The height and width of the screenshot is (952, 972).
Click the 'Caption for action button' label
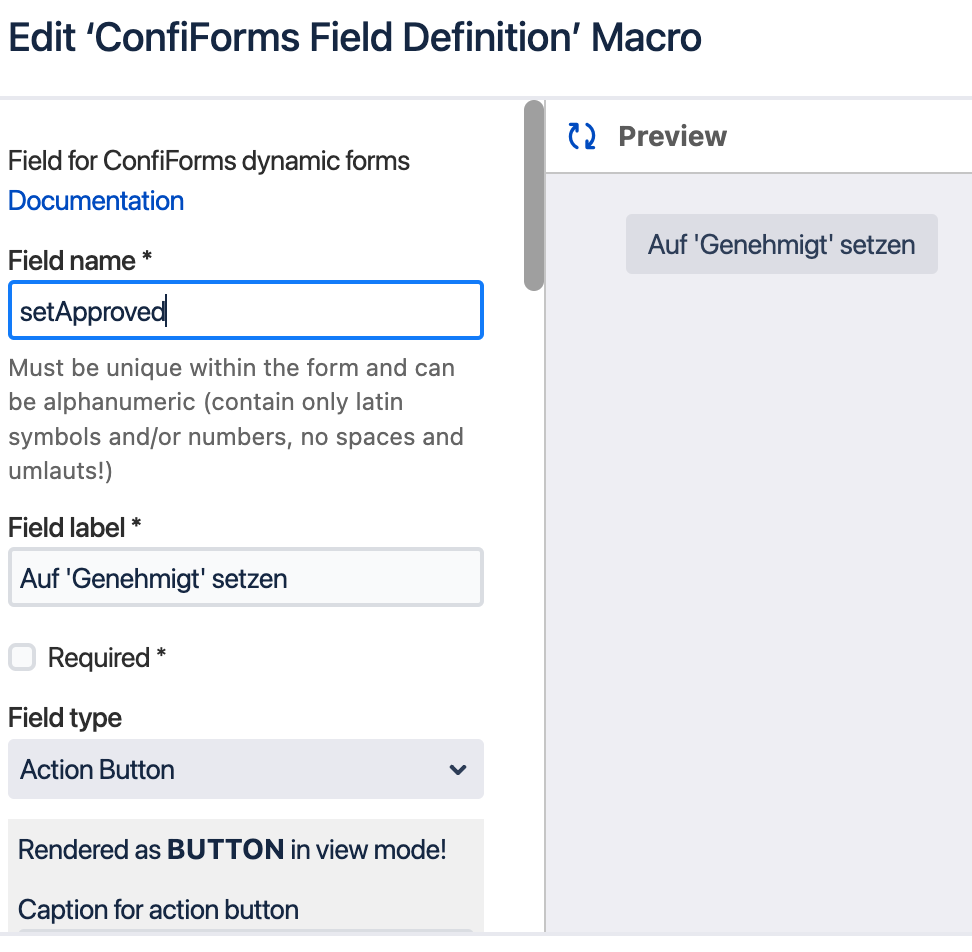[158, 910]
